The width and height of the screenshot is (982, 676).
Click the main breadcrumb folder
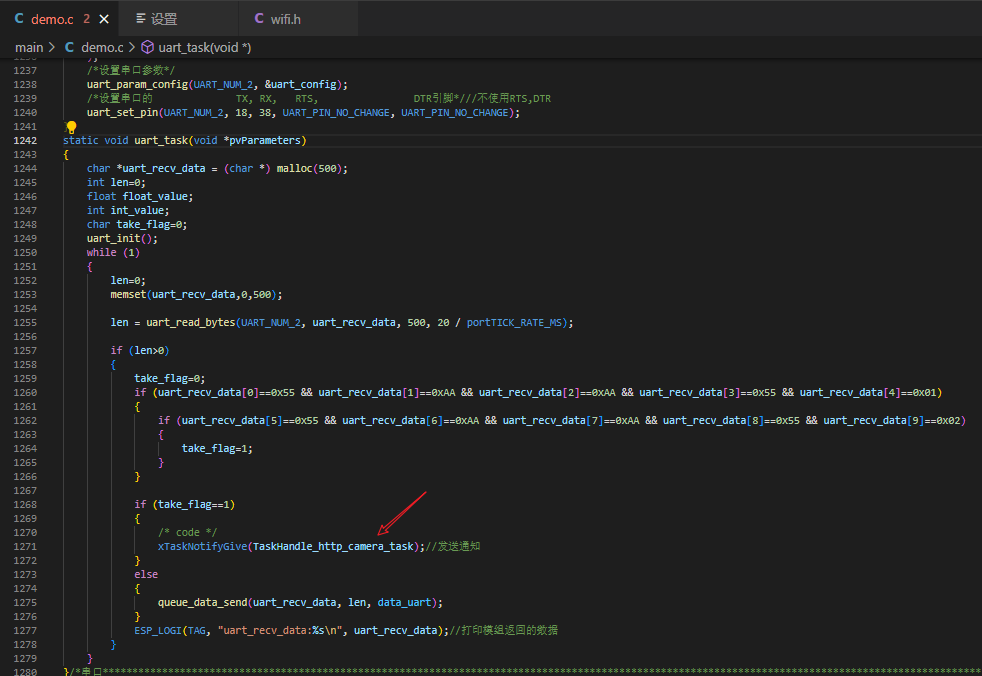[29, 48]
